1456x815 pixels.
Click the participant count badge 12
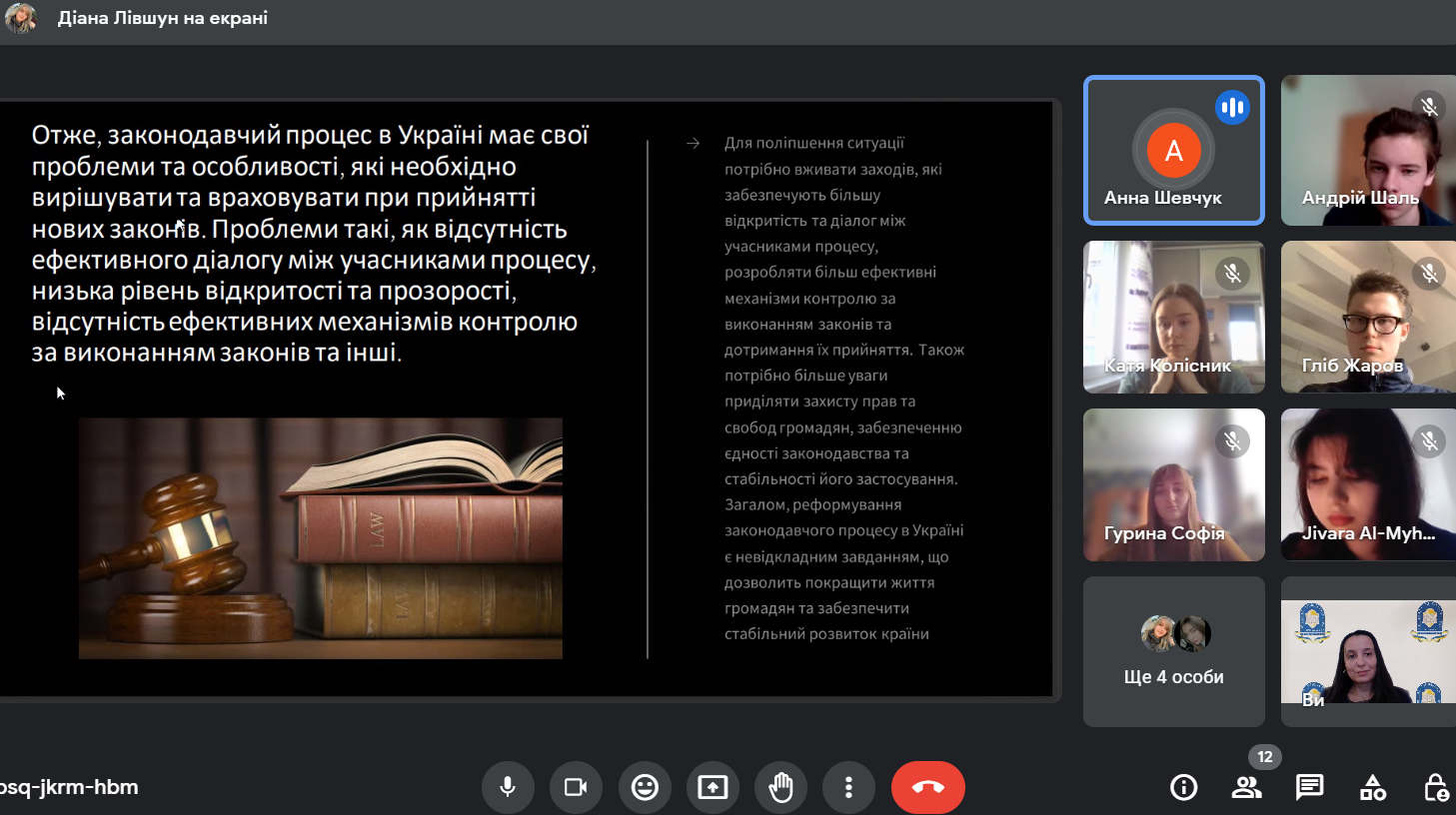[1264, 756]
